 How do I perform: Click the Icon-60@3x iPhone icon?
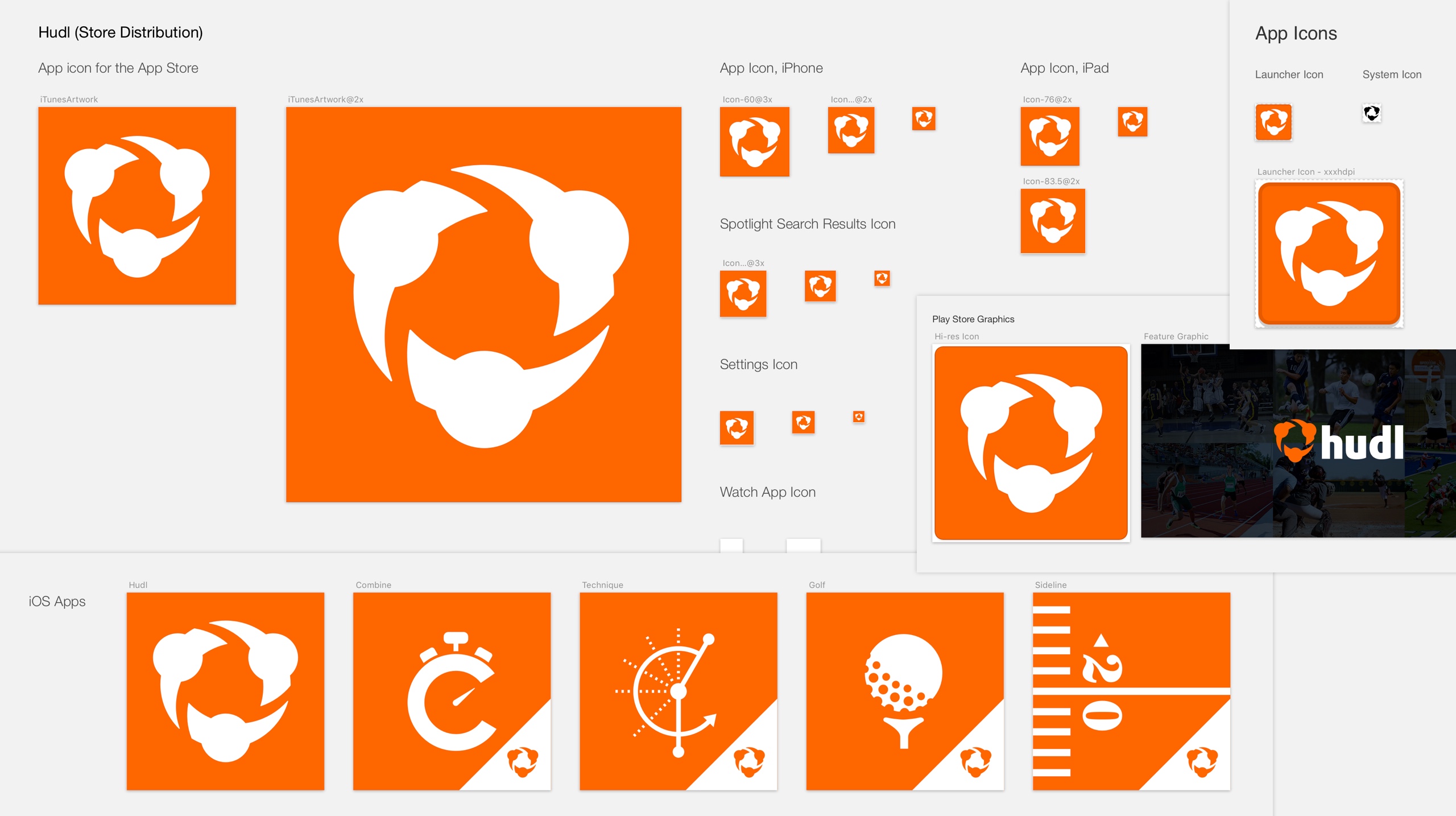pos(755,142)
